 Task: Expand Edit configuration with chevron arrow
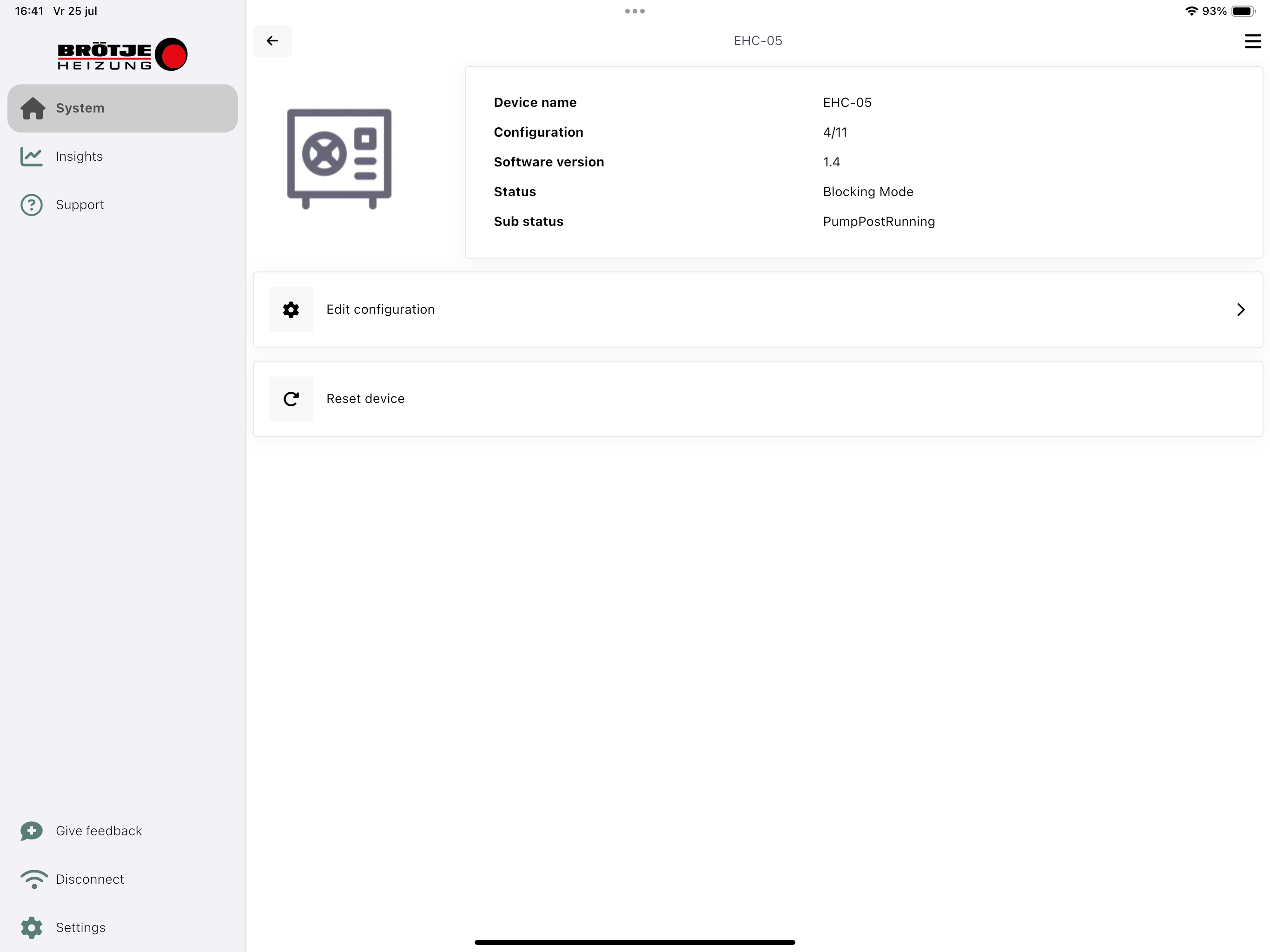1241,310
